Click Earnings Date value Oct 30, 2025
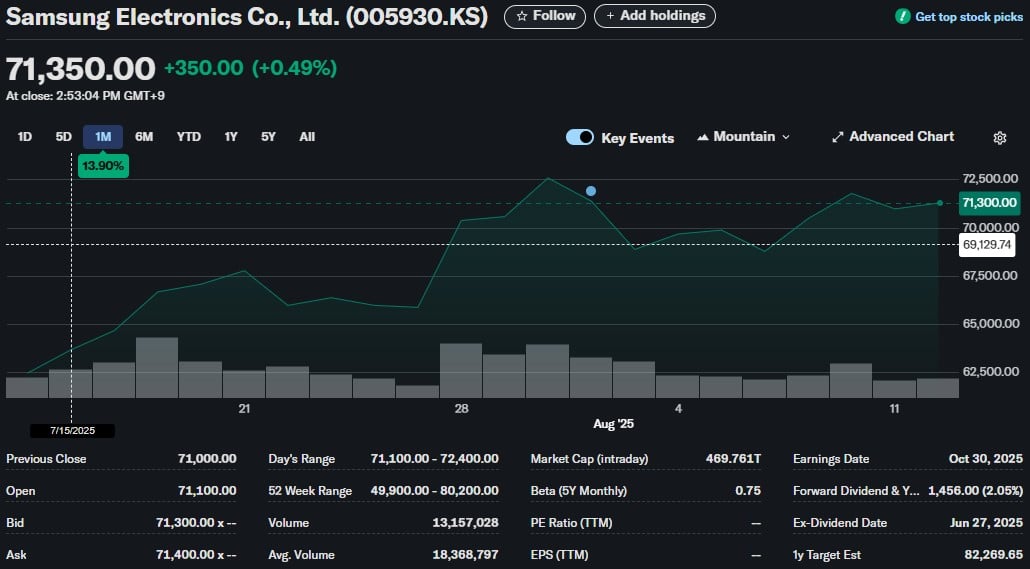 tap(985, 459)
